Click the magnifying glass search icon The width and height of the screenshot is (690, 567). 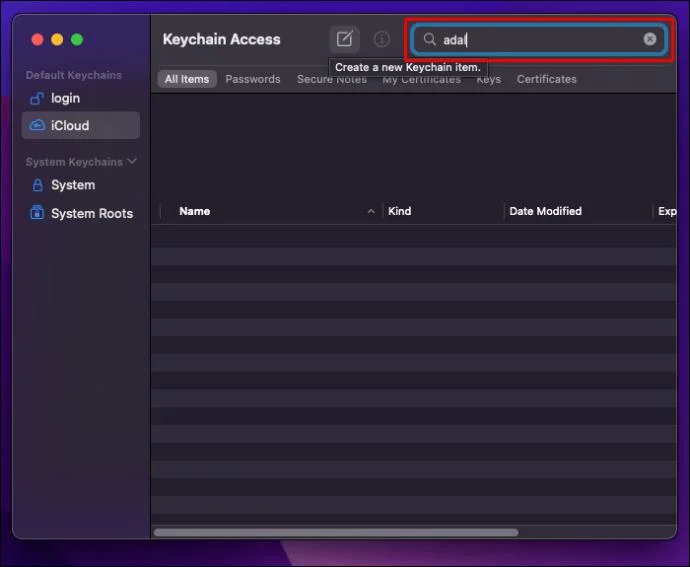[x=429, y=39]
